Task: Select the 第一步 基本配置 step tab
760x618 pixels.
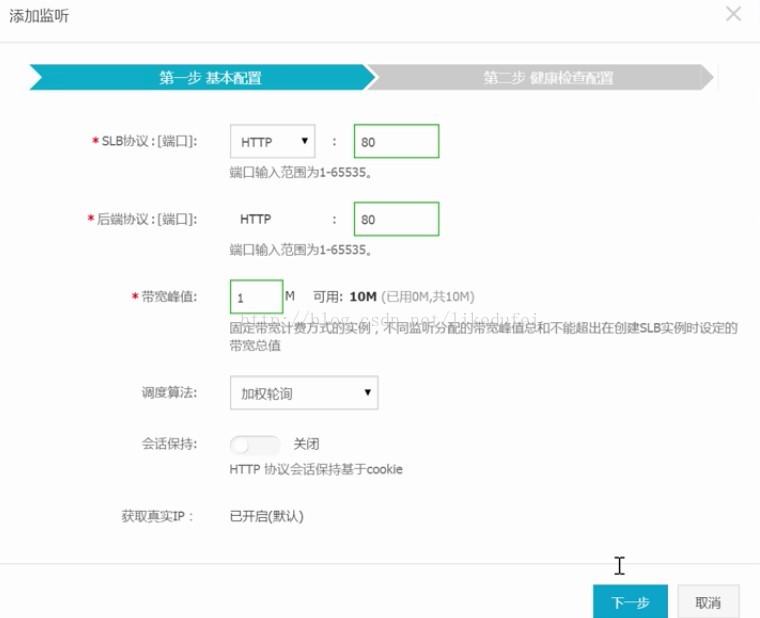Action: tap(203, 78)
